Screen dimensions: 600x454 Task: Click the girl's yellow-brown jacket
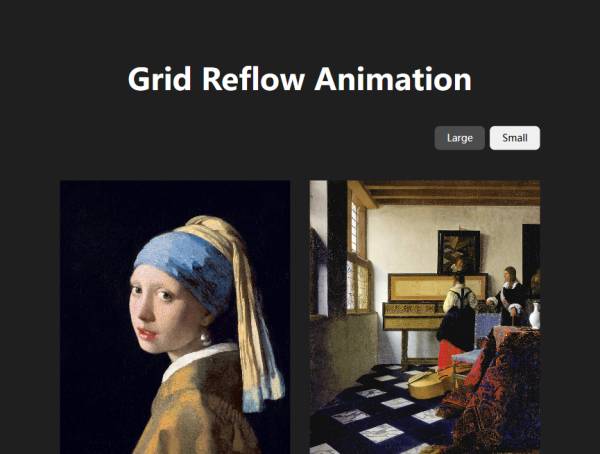click(199, 410)
